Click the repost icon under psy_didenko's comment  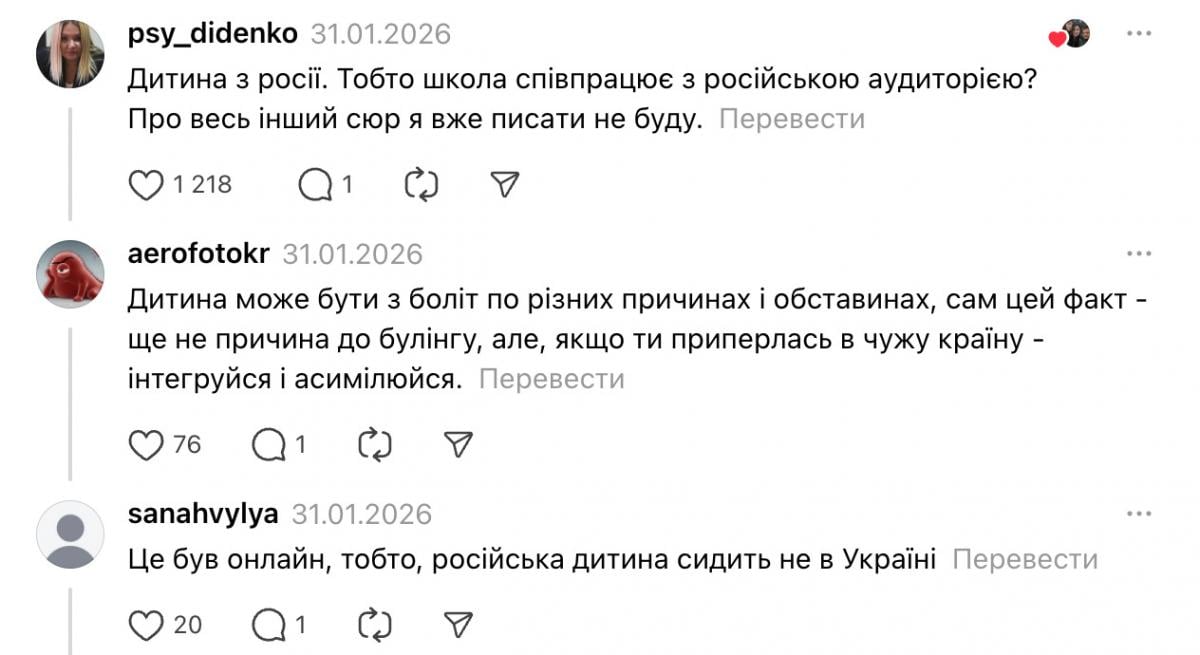point(421,183)
